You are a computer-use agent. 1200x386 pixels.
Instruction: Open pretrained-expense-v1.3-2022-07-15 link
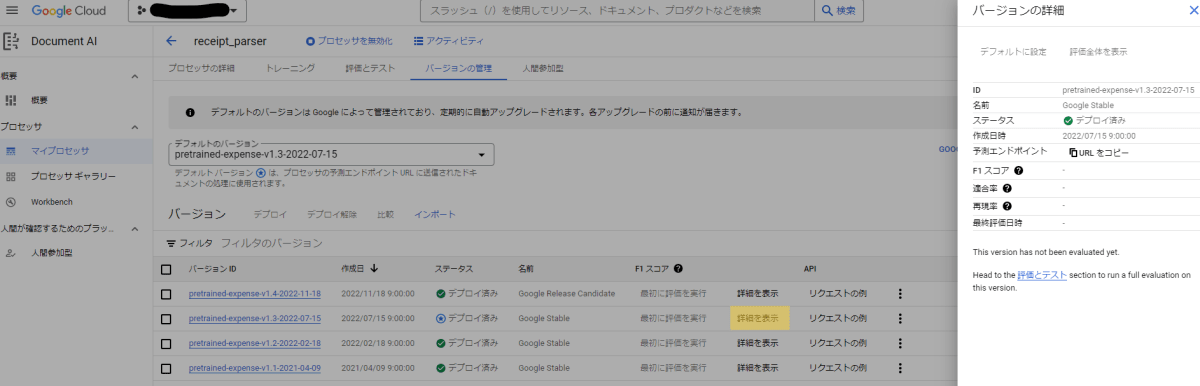[254, 318]
